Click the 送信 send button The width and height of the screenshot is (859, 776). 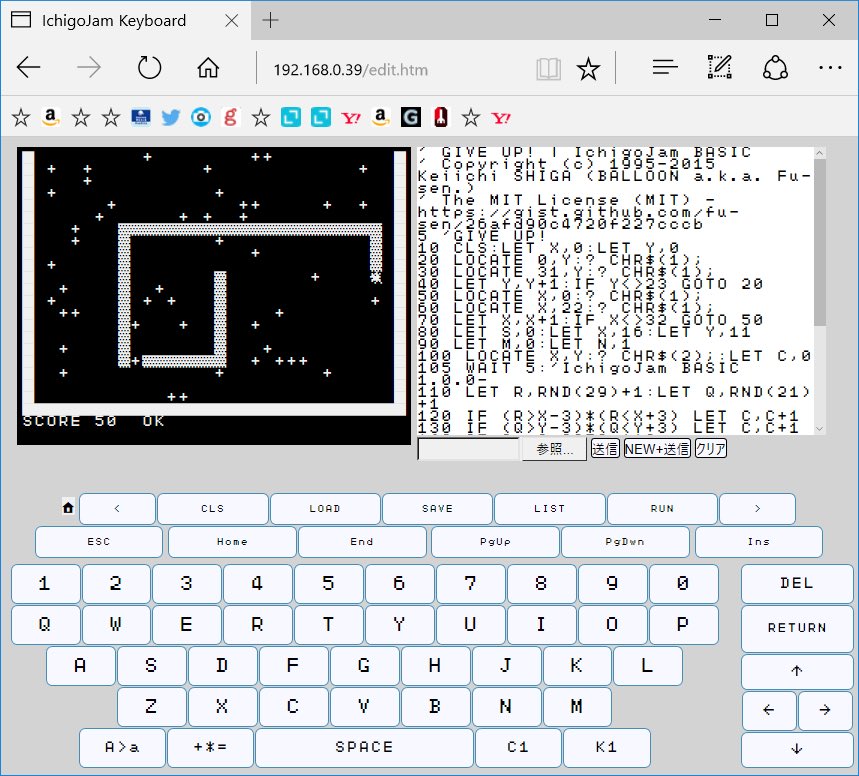[605, 449]
